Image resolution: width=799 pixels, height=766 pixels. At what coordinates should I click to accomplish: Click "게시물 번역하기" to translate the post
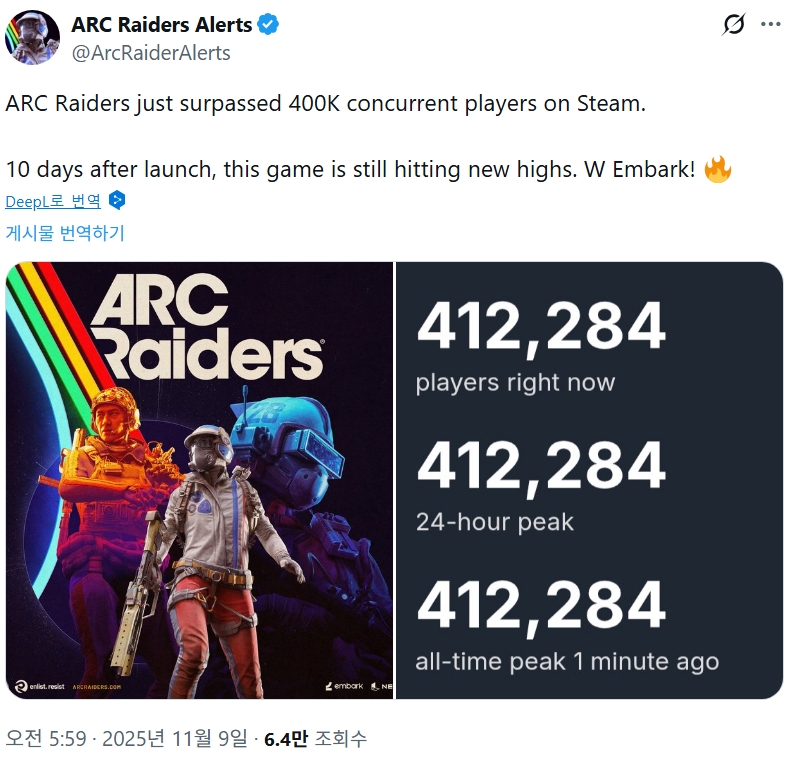point(65,232)
